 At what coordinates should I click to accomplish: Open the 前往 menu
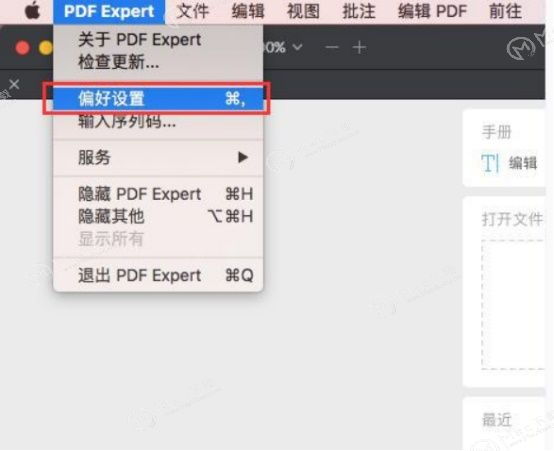pos(505,11)
